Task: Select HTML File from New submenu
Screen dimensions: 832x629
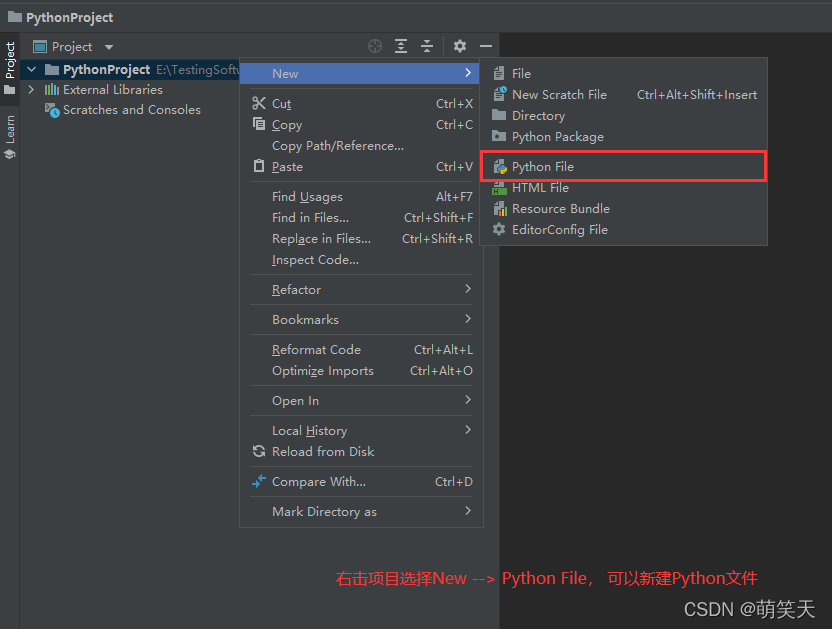Action: point(540,188)
